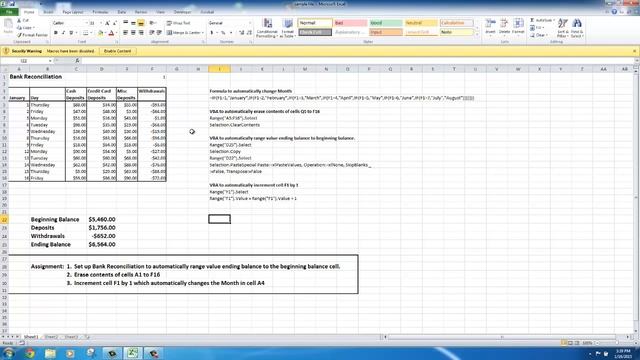Open the General number format dropdown
Viewport: 640px width, 360px height.
coord(250,23)
